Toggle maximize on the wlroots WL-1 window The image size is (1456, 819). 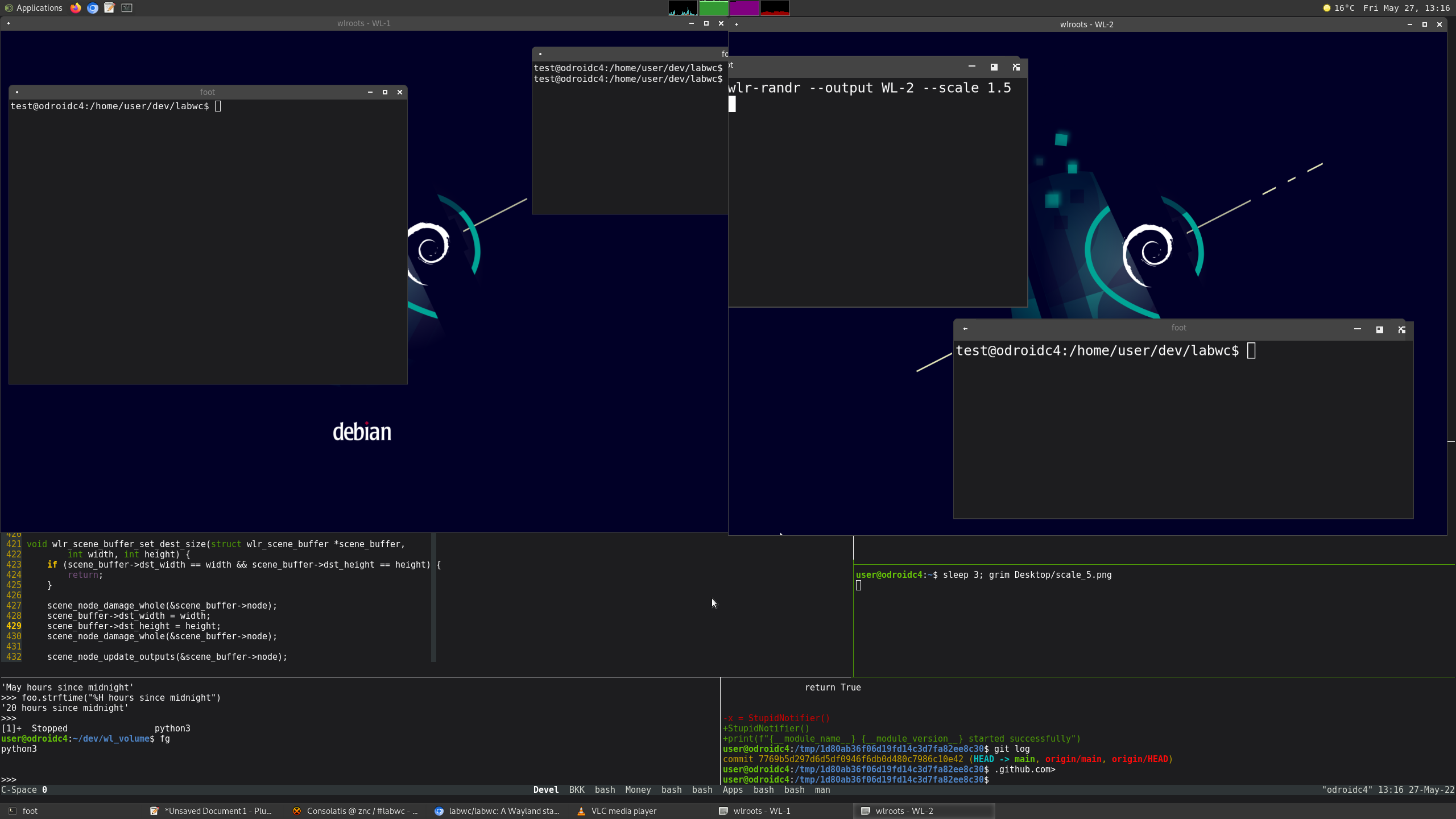[x=706, y=23]
